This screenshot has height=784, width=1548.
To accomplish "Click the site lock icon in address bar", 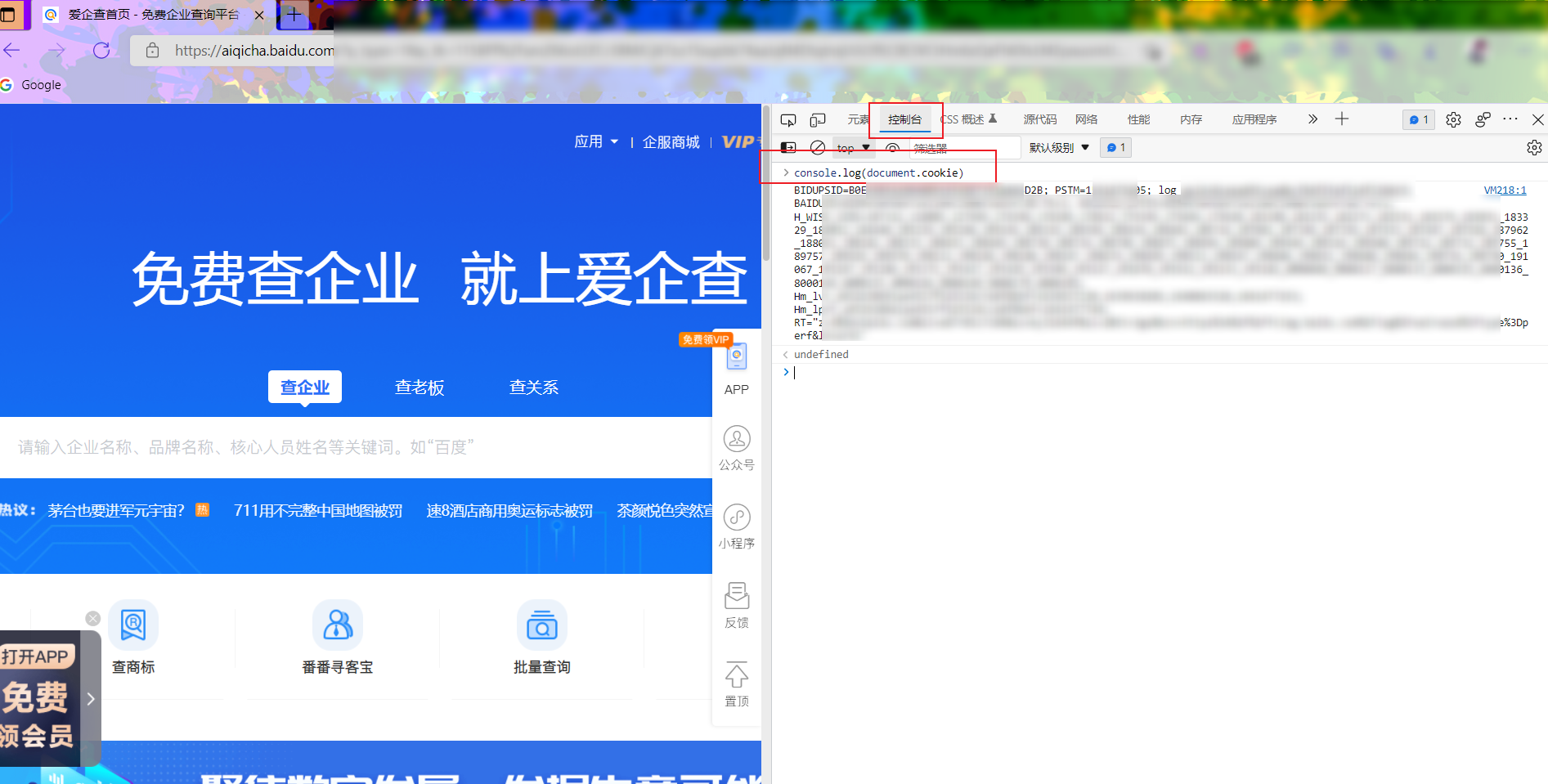I will (x=152, y=51).
